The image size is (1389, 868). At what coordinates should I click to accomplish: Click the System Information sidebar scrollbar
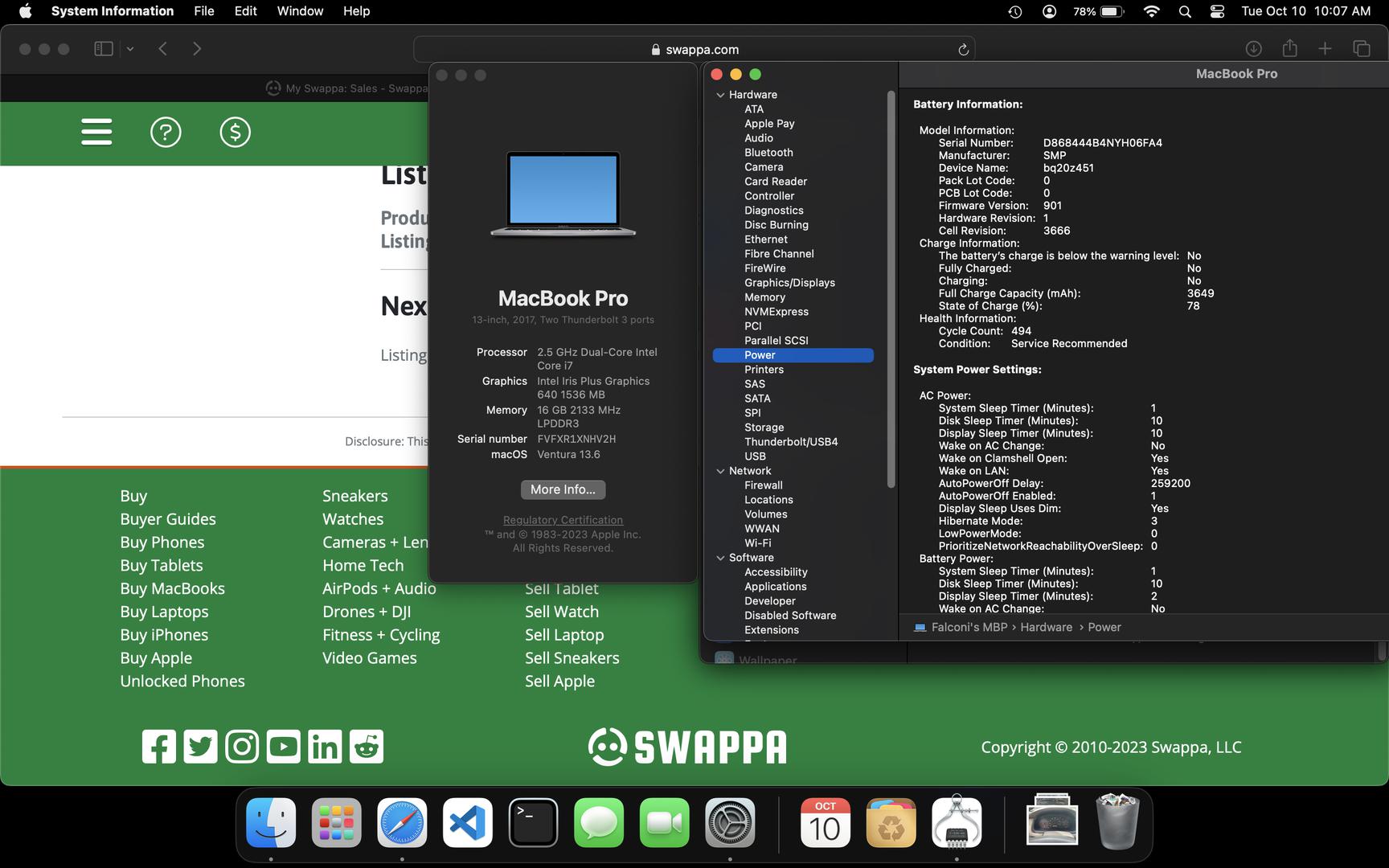click(x=891, y=289)
